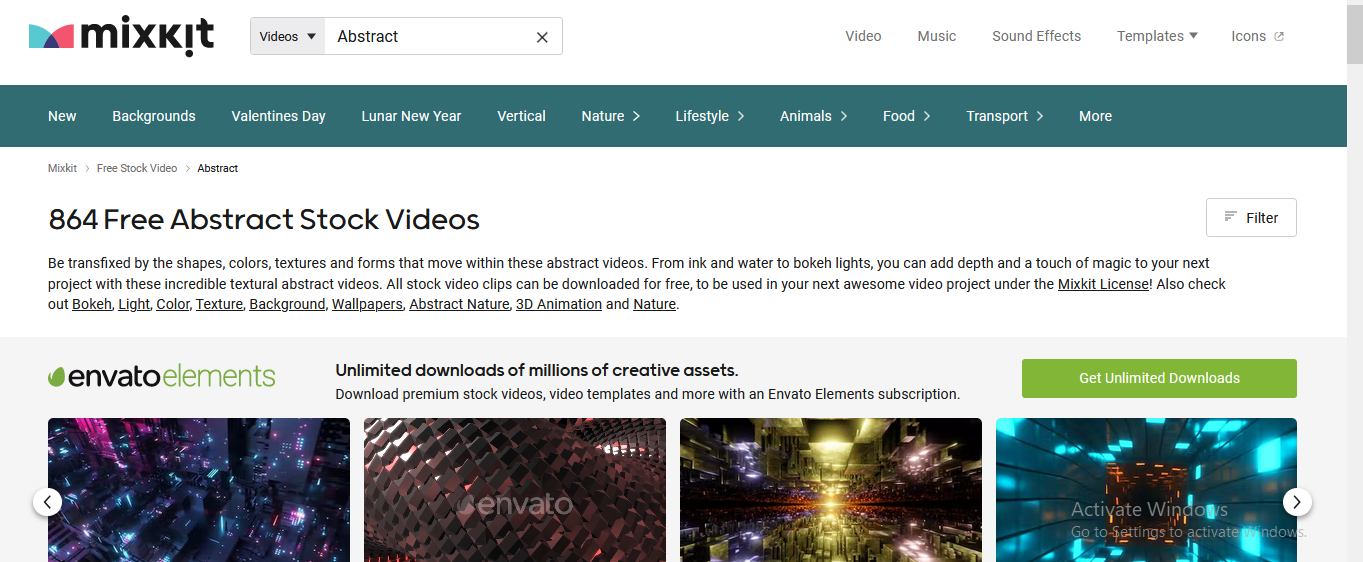Screen dimensions: 1363x562
Task: Clear the Abstract search text with X
Action: 542,37
